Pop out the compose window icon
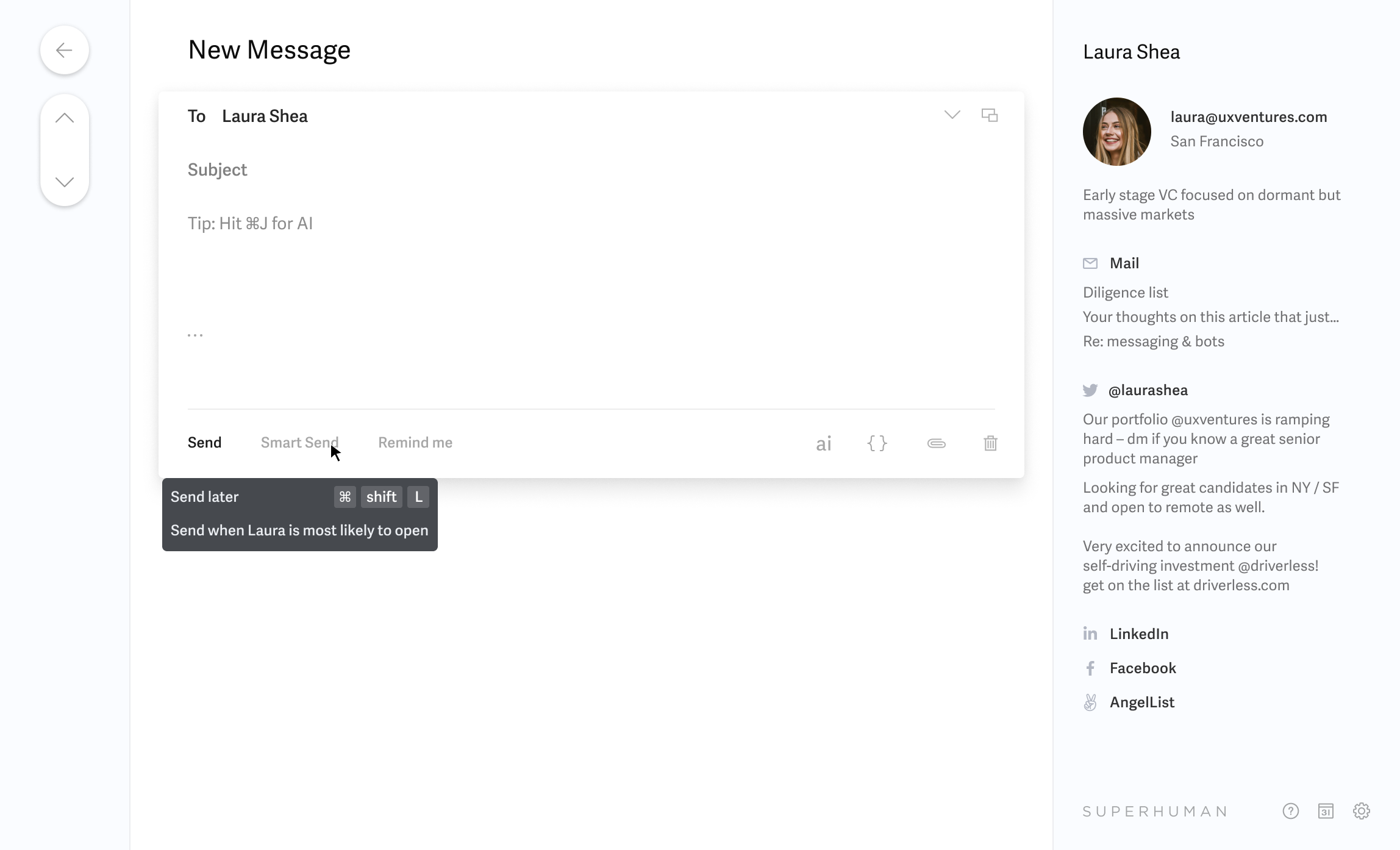Image resolution: width=1400 pixels, height=850 pixels. click(989, 115)
